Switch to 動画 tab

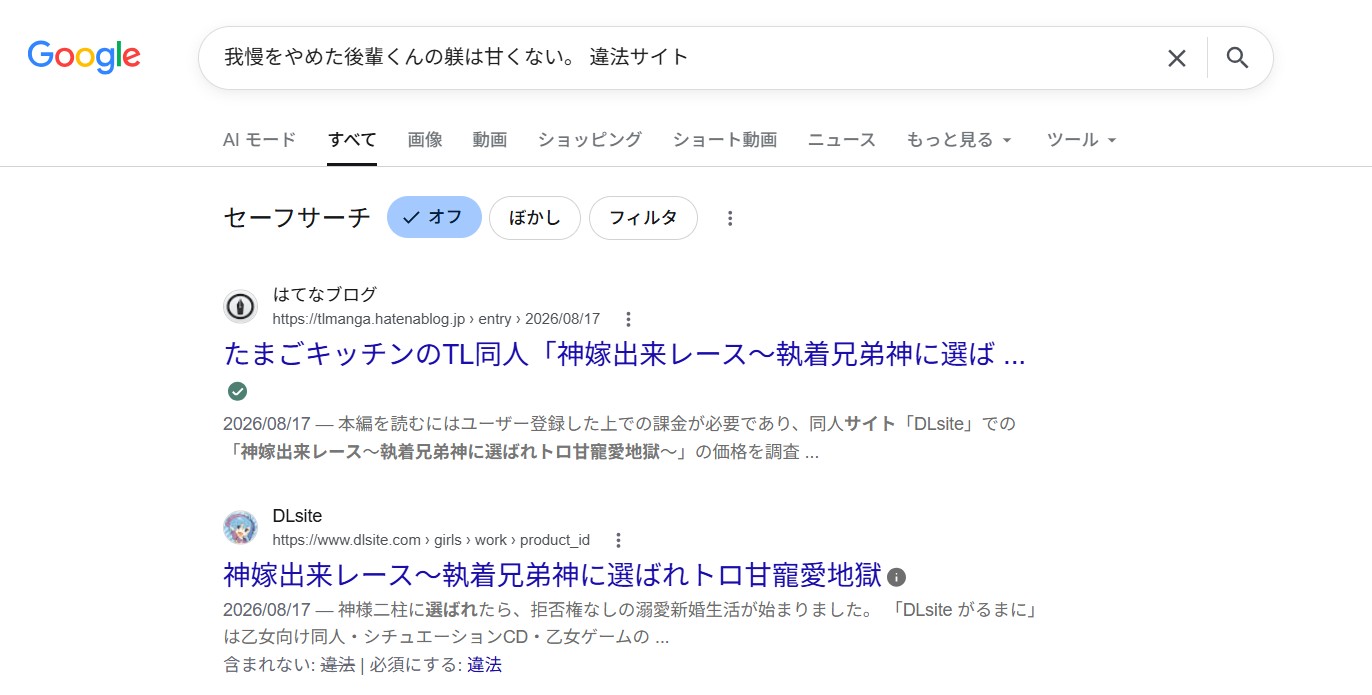click(490, 140)
